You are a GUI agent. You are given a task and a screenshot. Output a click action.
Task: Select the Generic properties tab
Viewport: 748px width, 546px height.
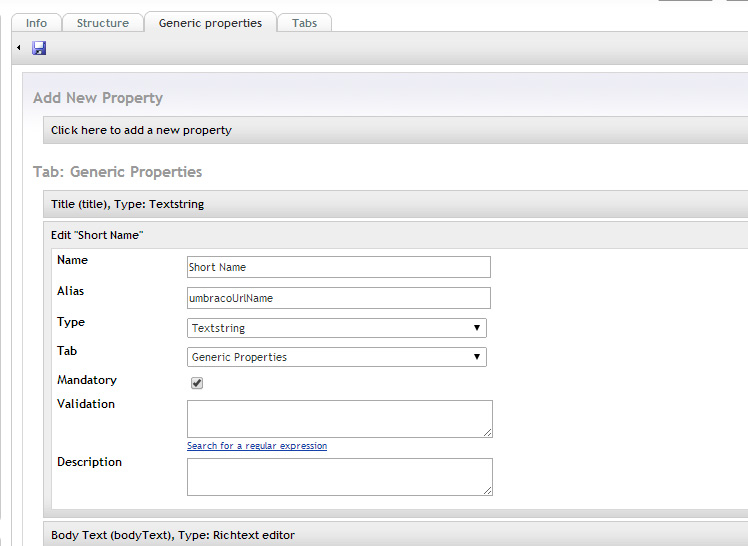tap(210, 22)
